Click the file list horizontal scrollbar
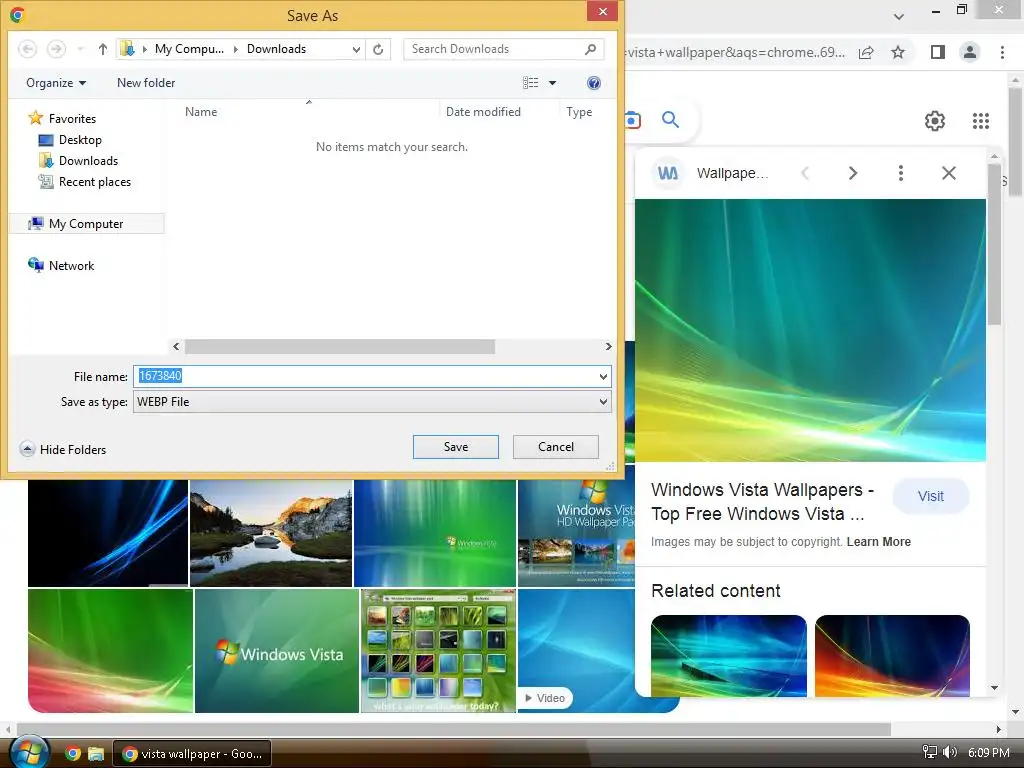 pos(340,347)
